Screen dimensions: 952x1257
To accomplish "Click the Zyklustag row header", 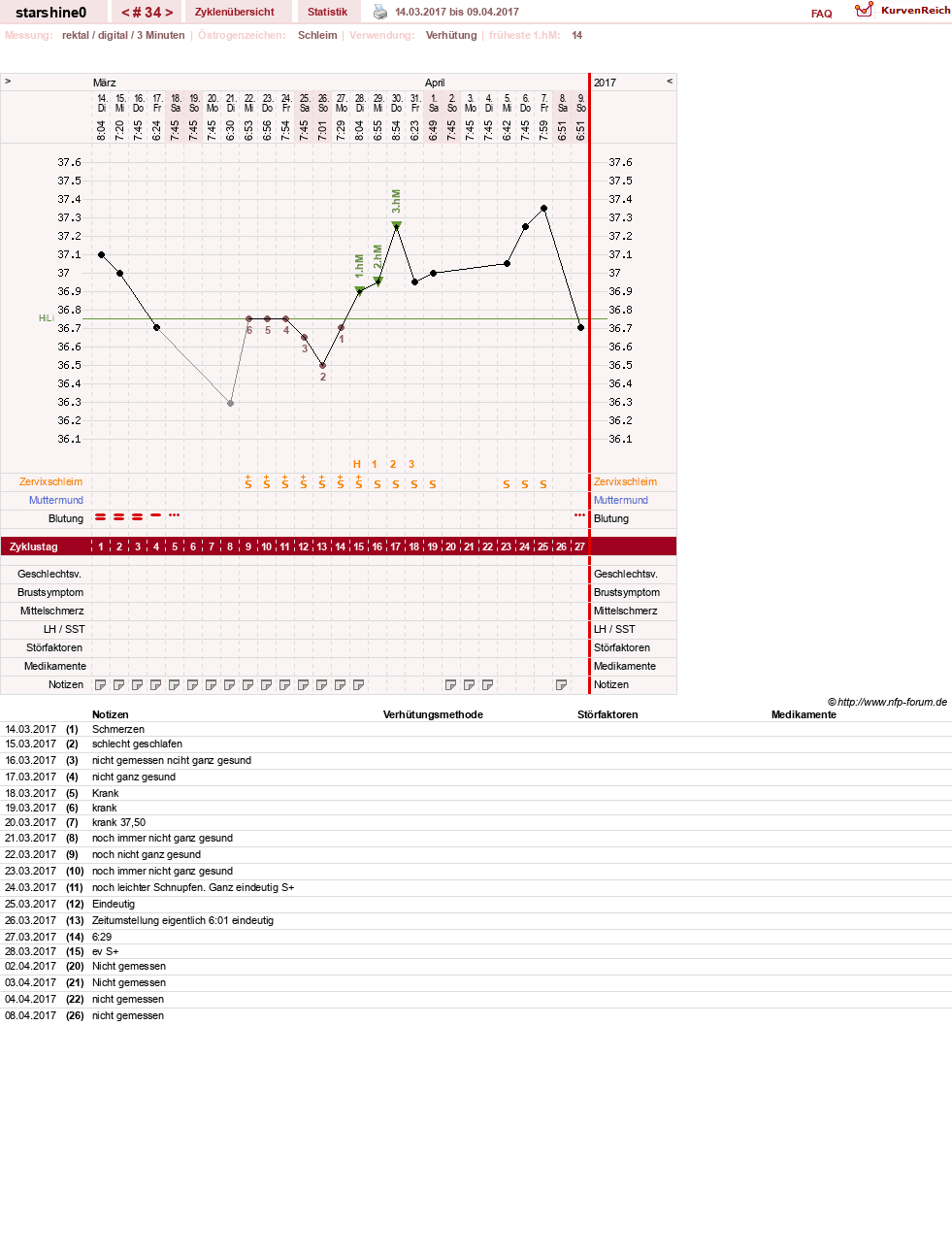I will (34, 546).
